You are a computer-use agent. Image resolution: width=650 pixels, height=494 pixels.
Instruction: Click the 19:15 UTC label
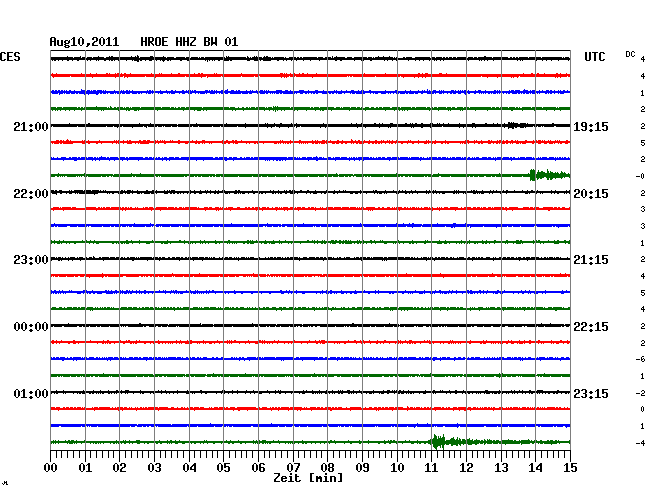(x=591, y=126)
